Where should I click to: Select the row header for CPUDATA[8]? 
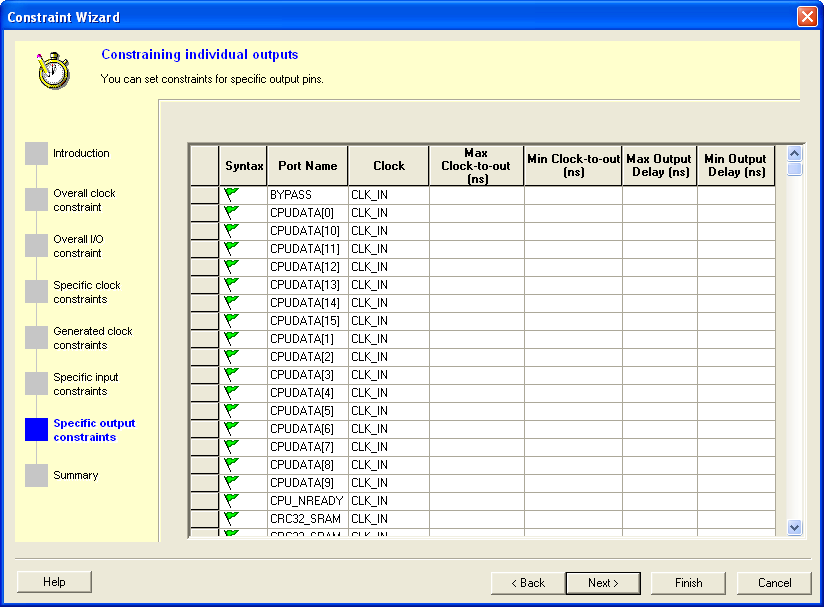[x=204, y=465]
